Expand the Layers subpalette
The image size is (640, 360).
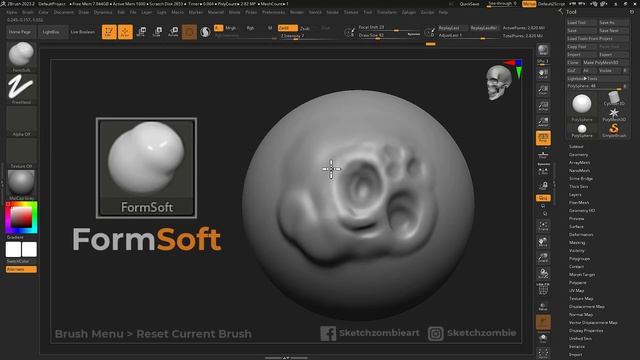click(x=575, y=195)
